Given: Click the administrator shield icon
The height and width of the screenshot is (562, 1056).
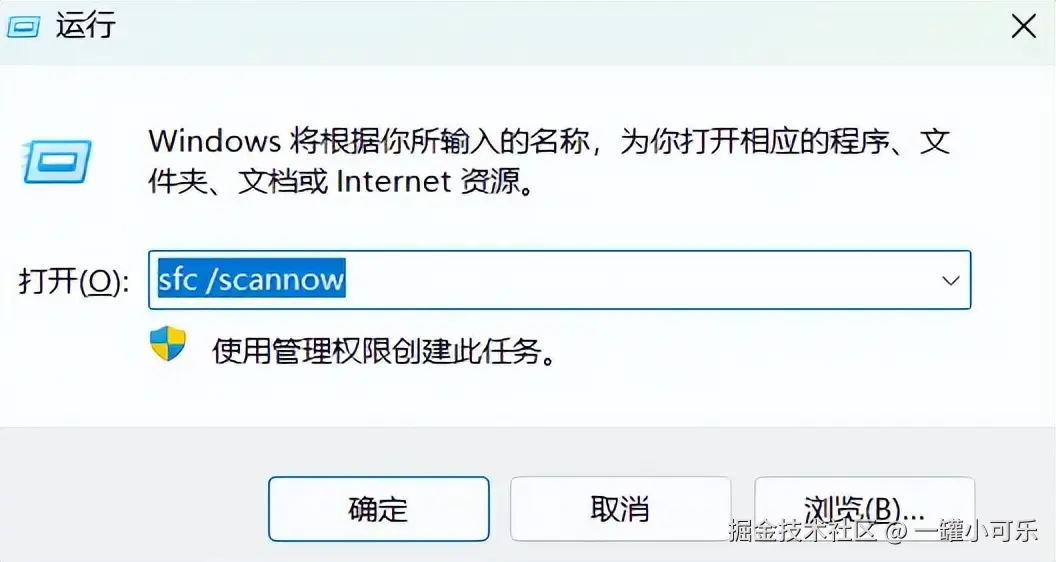Looking at the screenshot, I should coord(168,344).
